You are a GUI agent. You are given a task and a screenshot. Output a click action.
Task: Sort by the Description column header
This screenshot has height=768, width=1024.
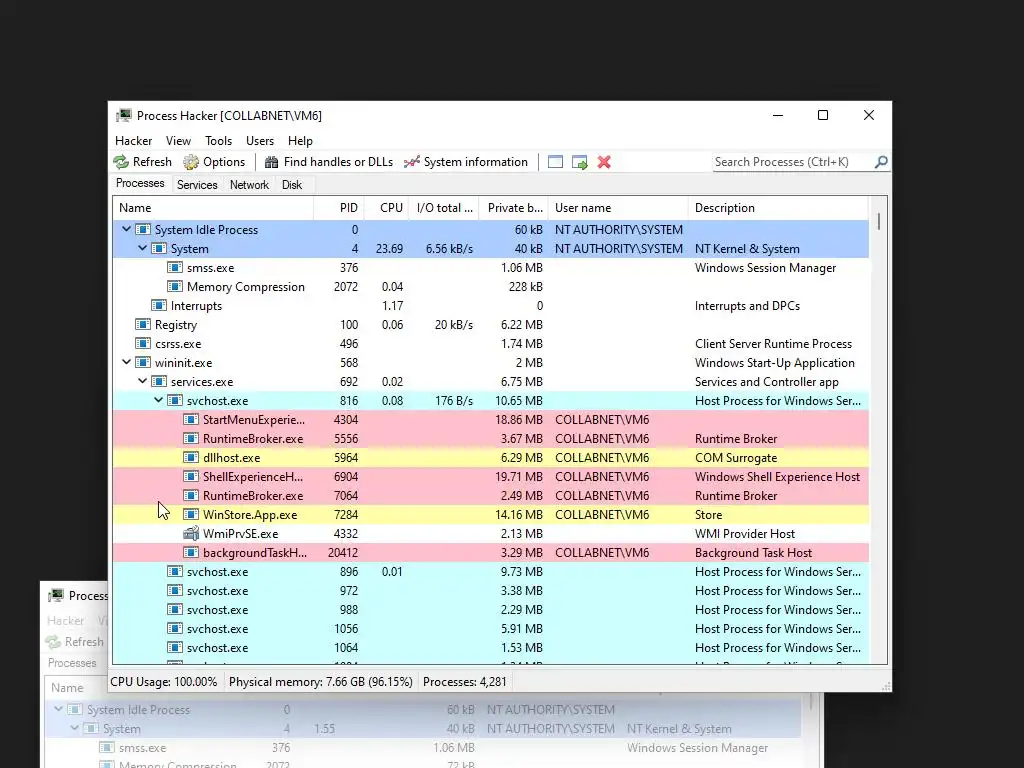(778, 208)
